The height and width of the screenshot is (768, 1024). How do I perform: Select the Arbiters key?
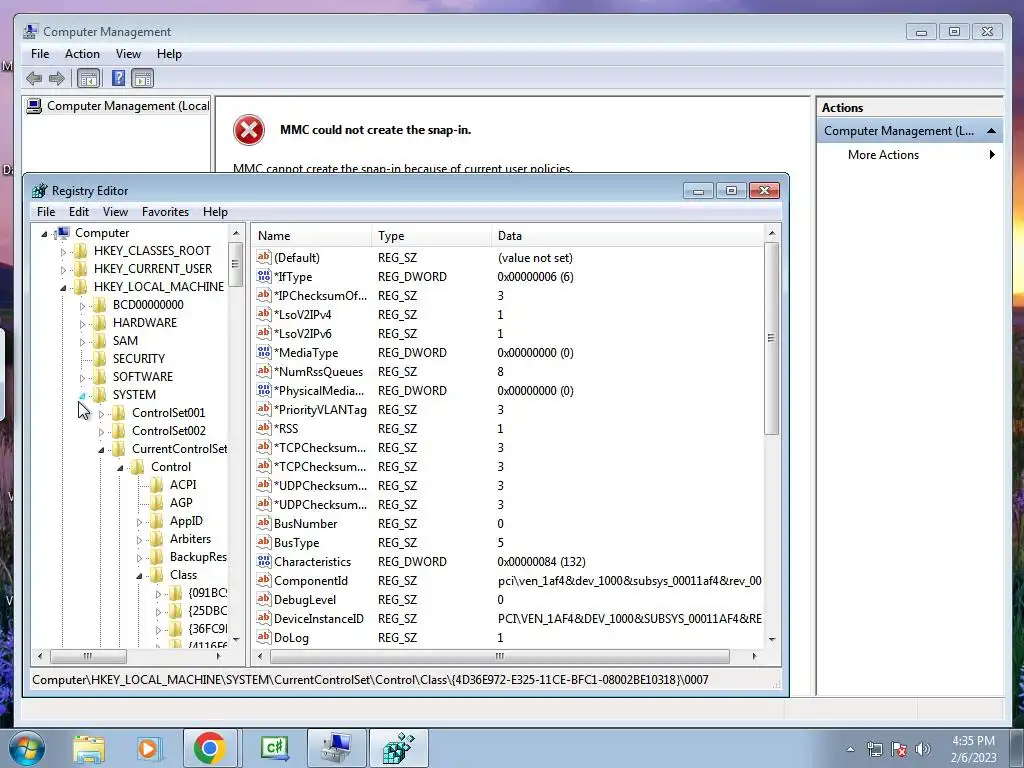tap(190, 539)
